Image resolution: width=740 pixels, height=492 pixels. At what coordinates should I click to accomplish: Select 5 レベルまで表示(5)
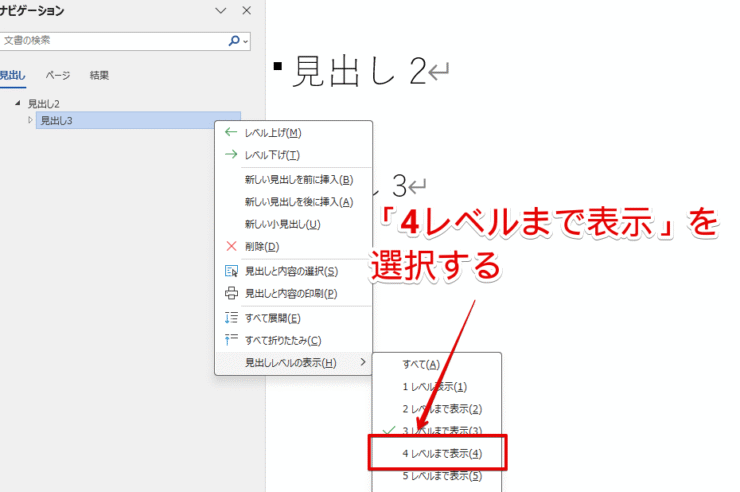pyautogui.click(x=437, y=476)
